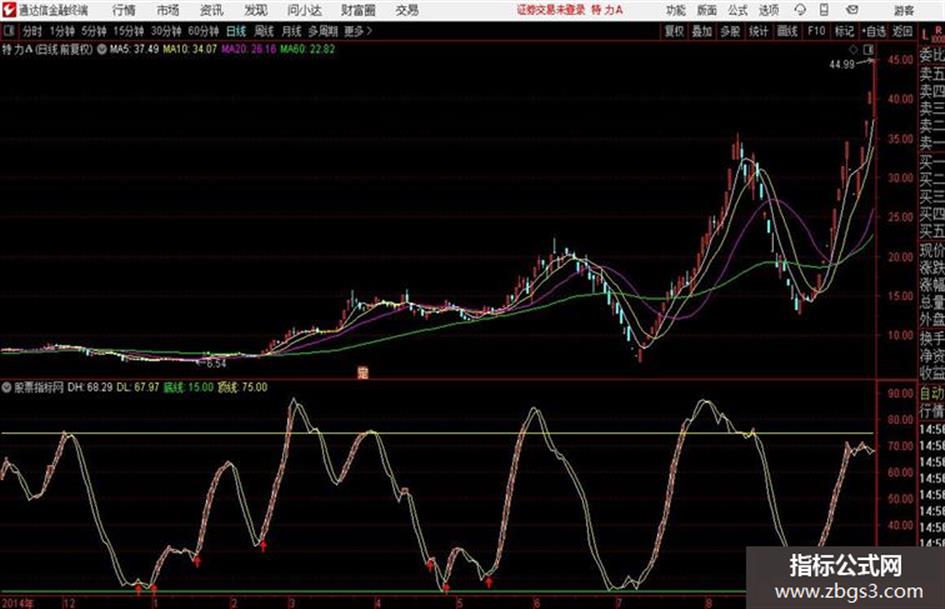Click the 通达信 red logo icon
The height and width of the screenshot is (609, 945).
pos(9,10)
